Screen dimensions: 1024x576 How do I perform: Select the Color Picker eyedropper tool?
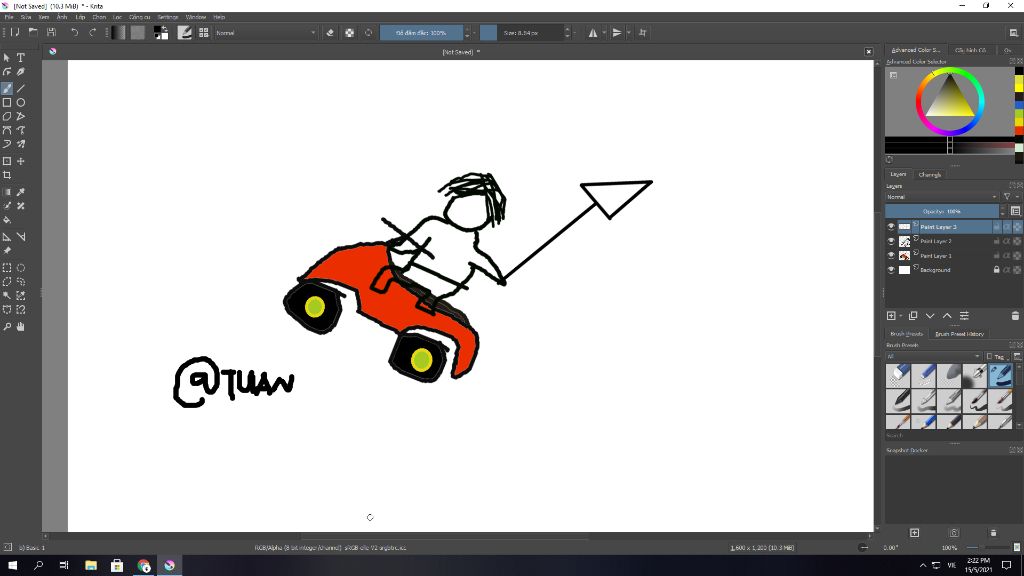pos(21,192)
